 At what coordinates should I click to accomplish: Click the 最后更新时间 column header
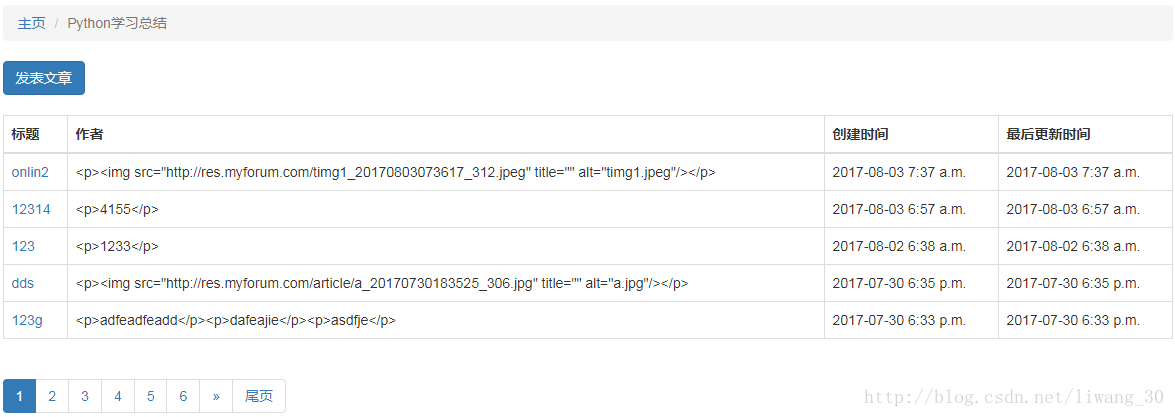coord(1048,135)
